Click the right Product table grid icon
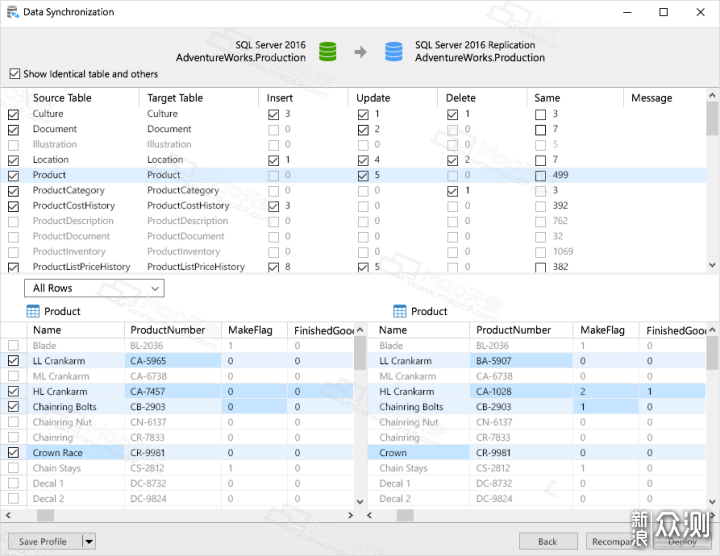The image size is (720, 556). 399,311
